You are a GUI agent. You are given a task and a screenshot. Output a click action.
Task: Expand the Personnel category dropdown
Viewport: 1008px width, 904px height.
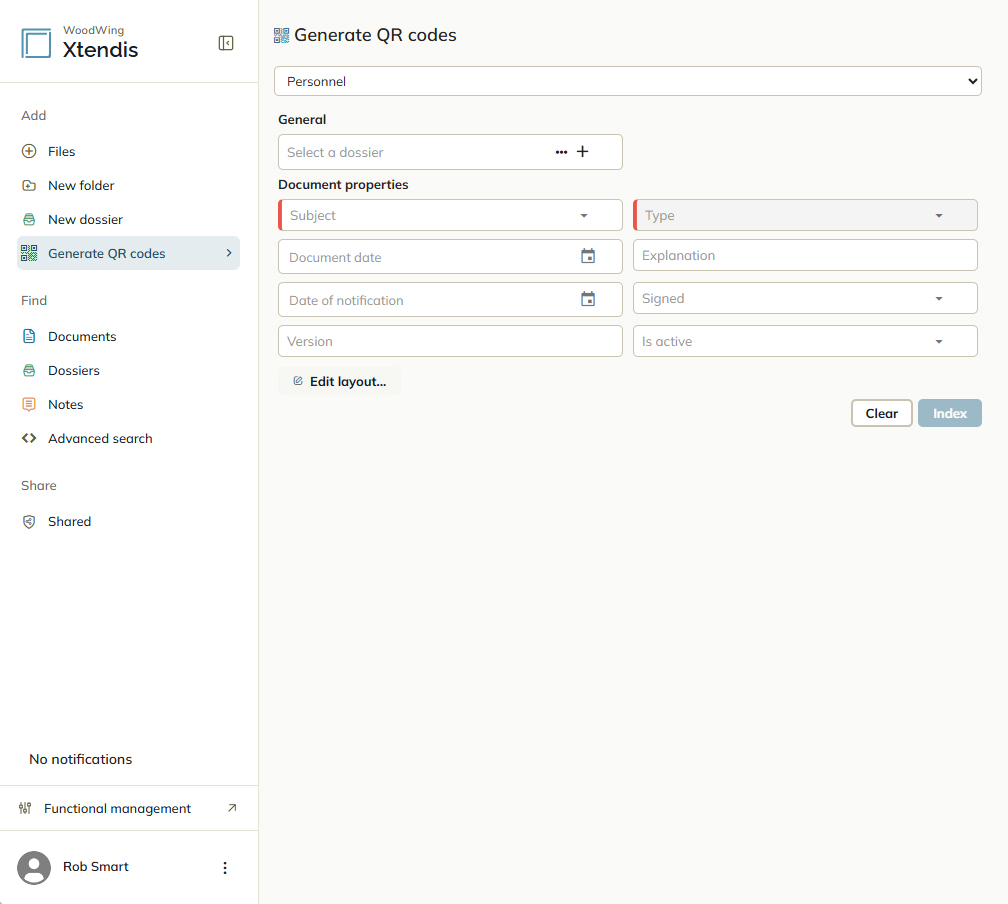coord(627,81)
